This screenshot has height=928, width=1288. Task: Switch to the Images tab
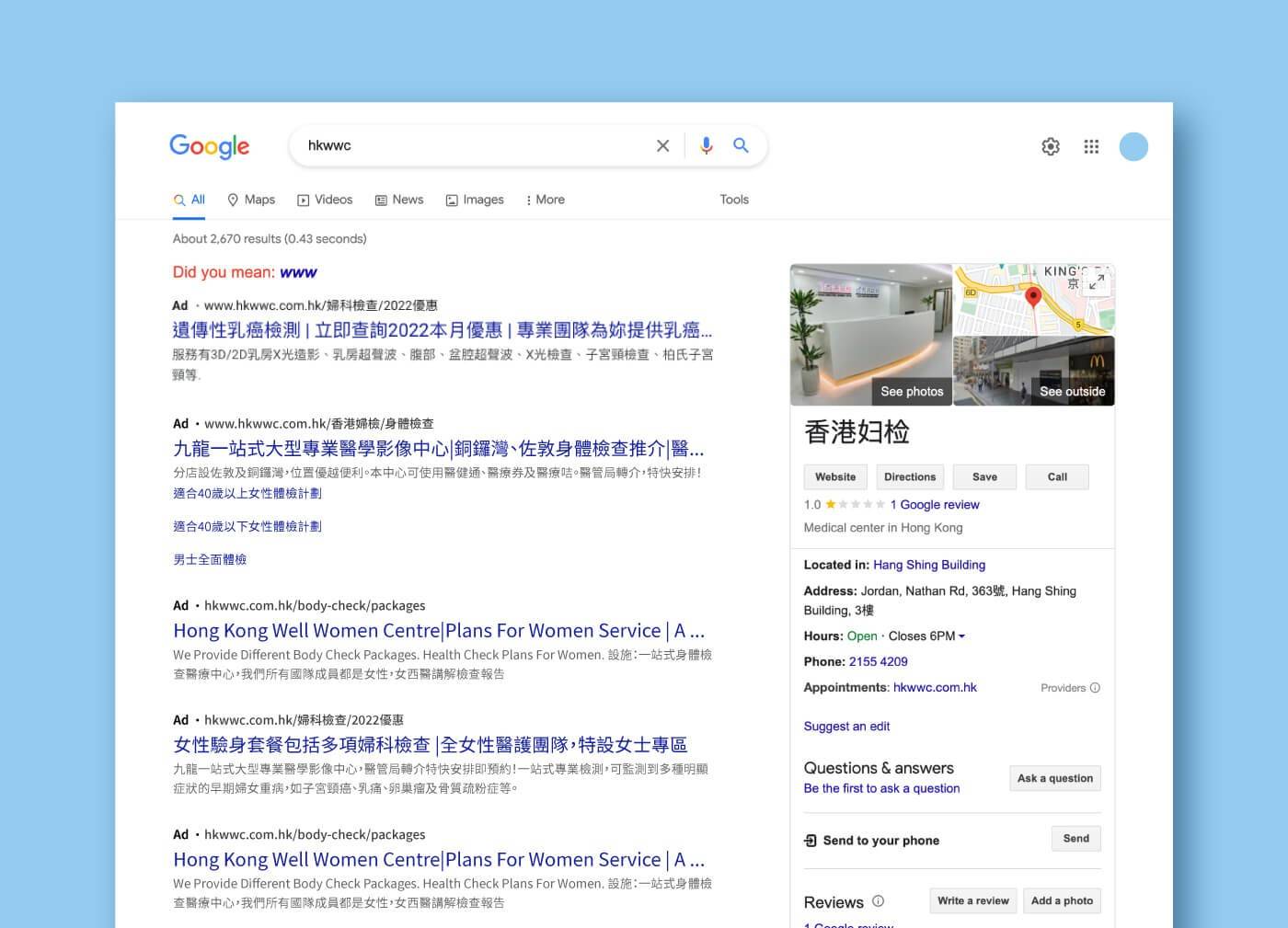(475, 200)
